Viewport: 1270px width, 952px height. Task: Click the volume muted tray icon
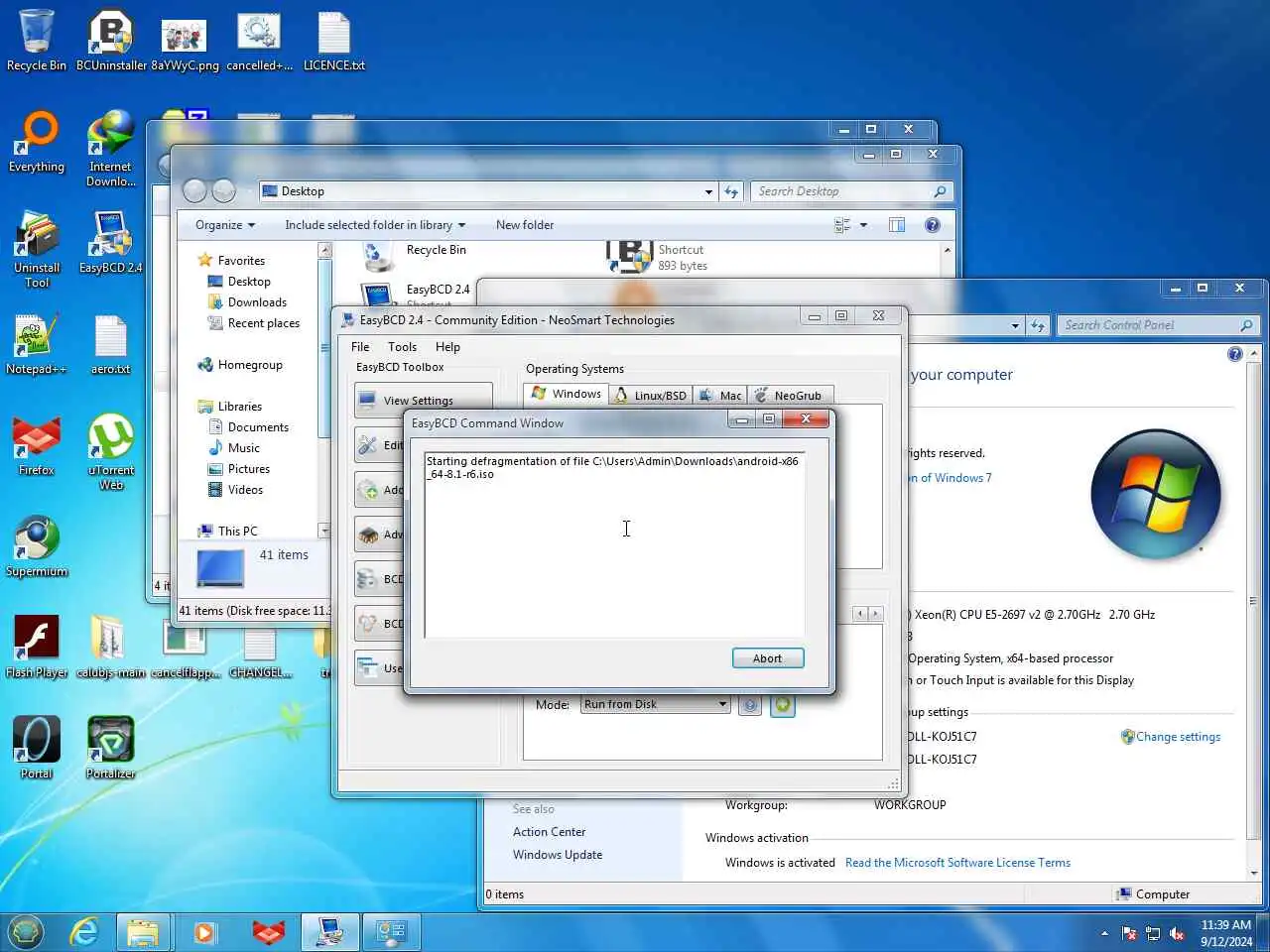click(x=1177, y=933)
